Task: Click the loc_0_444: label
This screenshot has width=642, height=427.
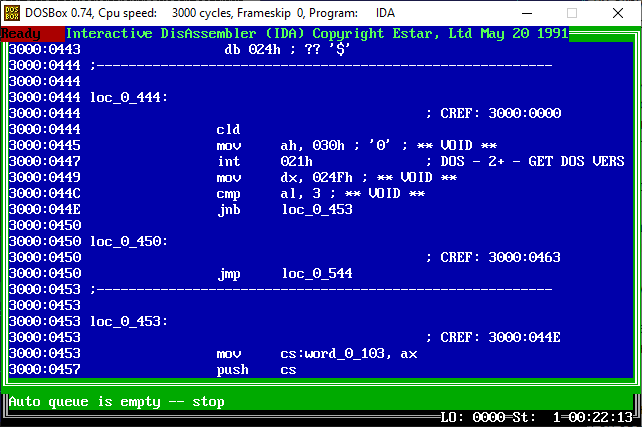Action: pyautogui.click(x=129, y=97)
